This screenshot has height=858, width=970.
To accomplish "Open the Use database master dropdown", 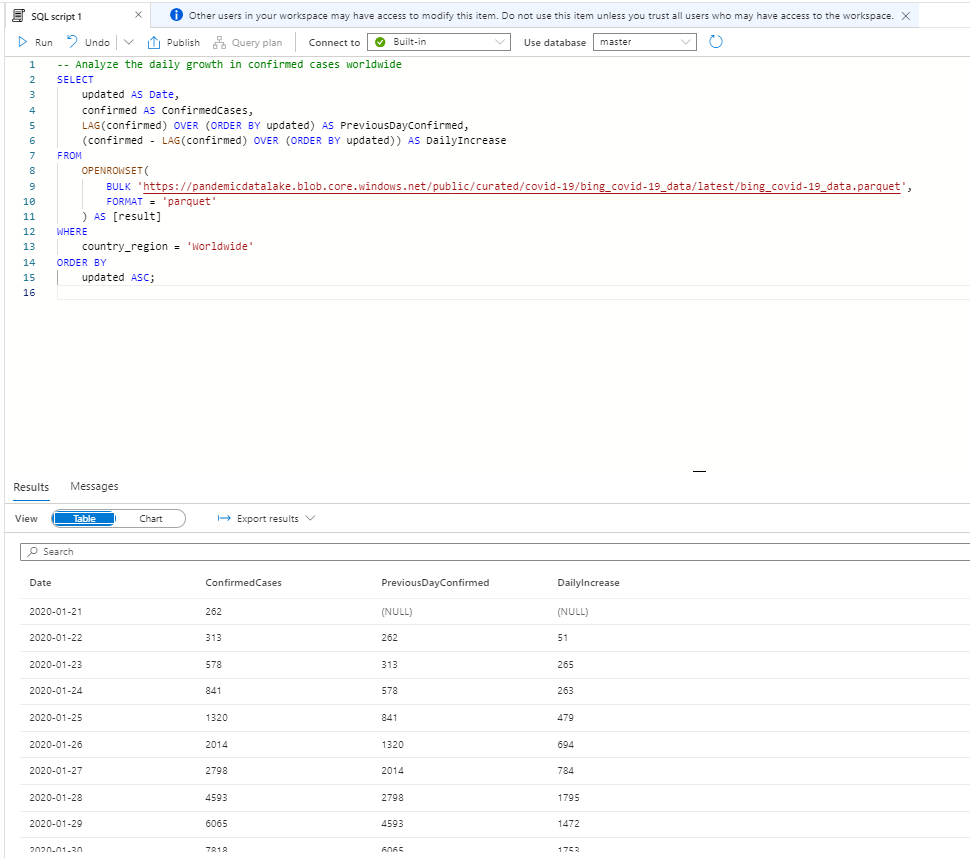I will (x=644, y=42).
